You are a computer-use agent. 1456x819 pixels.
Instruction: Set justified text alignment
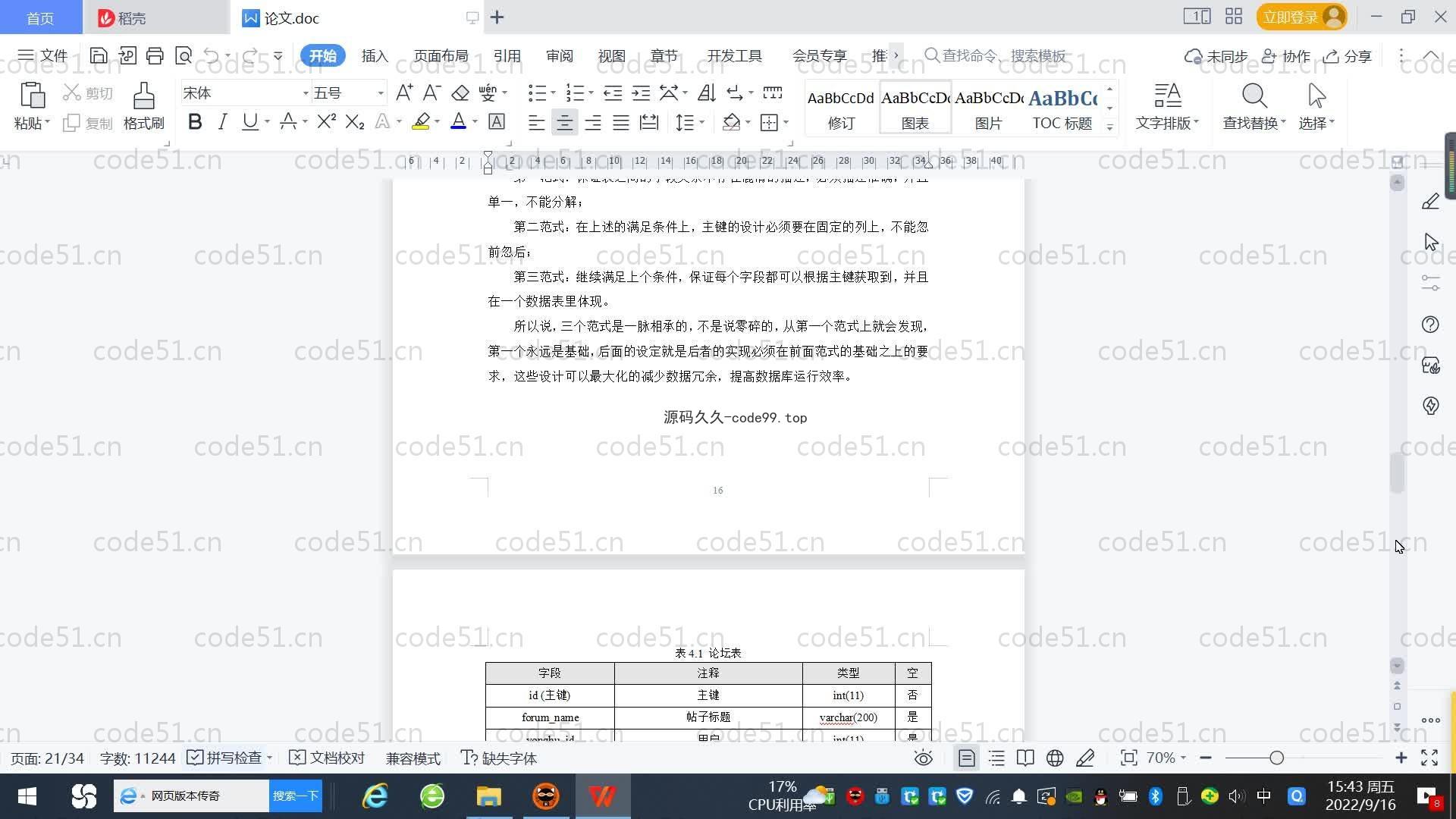coord(620,122)
